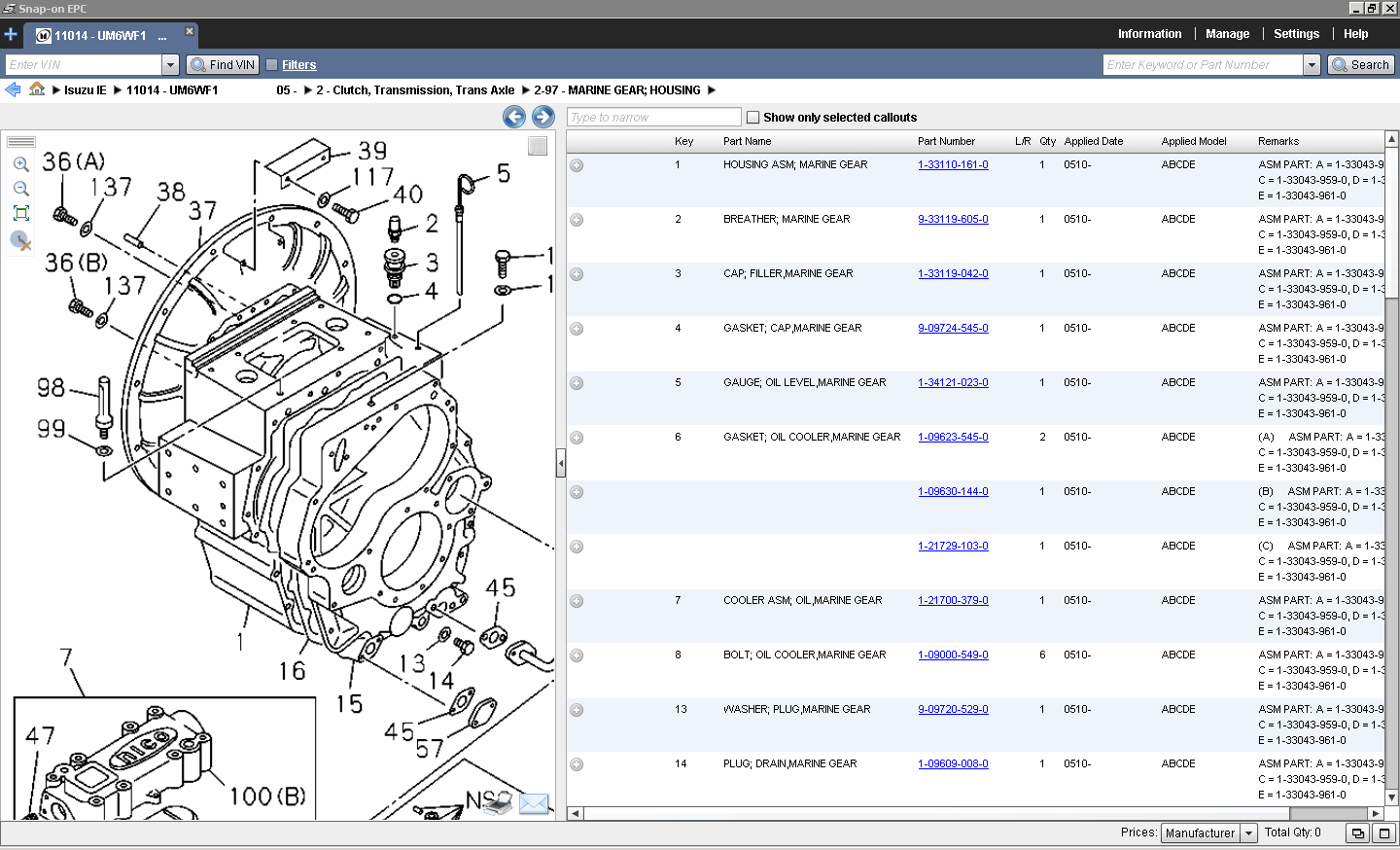Email the diagram using the envelope icon
Image resolution: width=1400 pixels, height=850 pixels.
tap(533, 804)
